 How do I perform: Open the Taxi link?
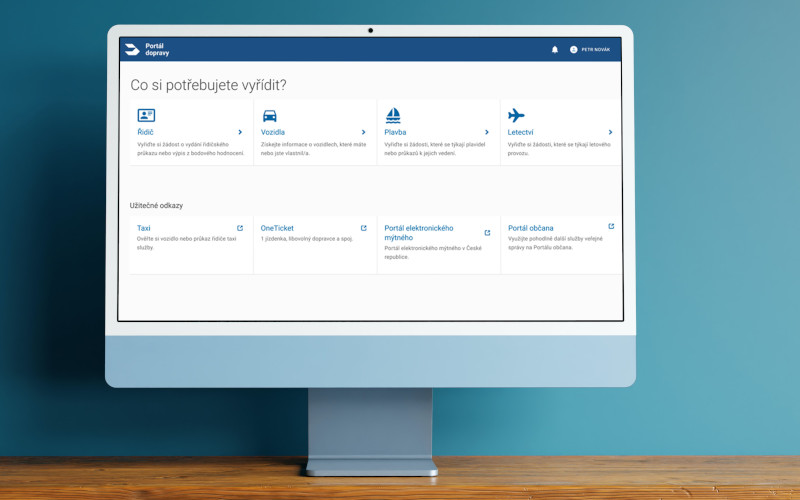(x=144, y=228)
